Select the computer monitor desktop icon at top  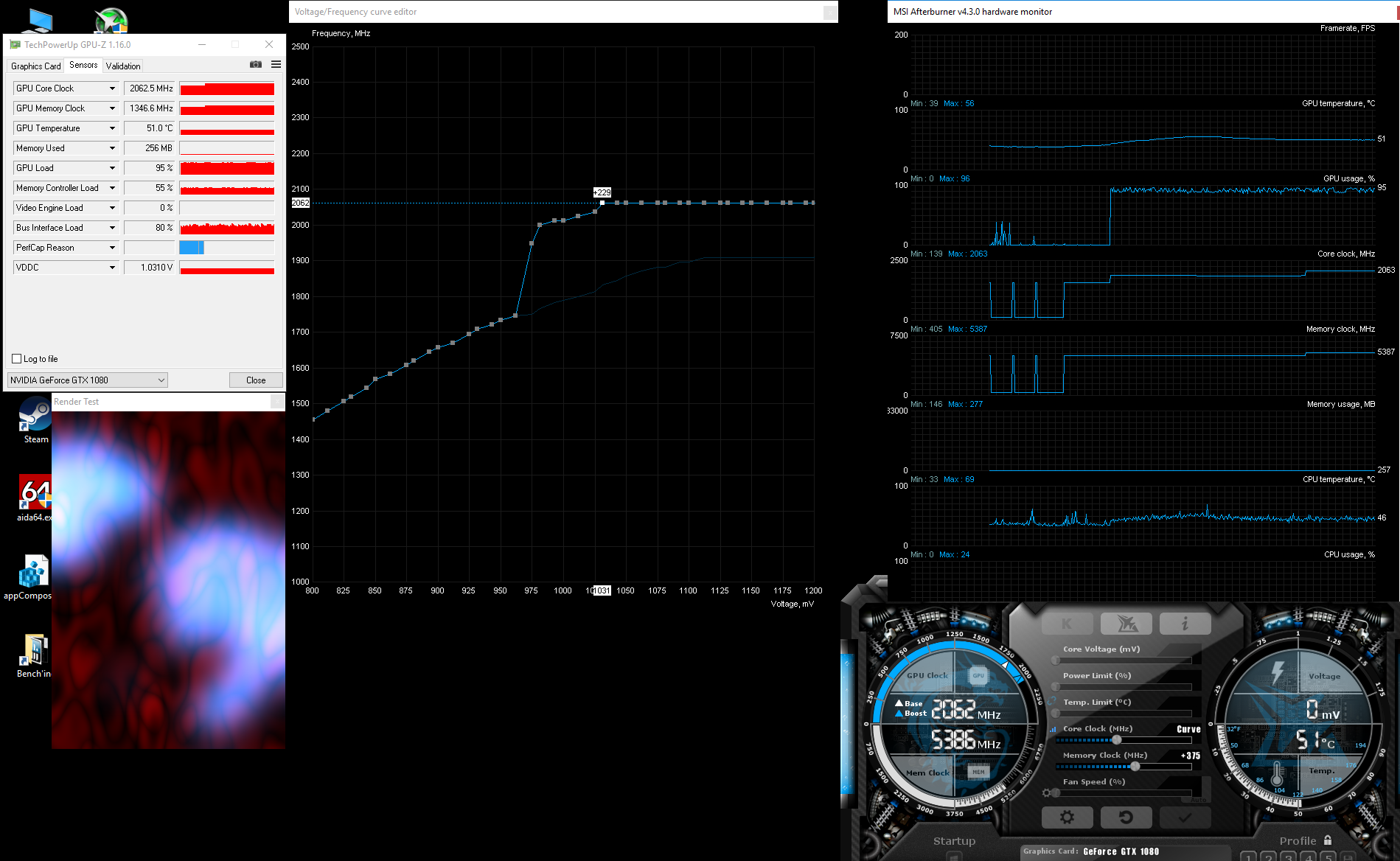pos(35,21)
